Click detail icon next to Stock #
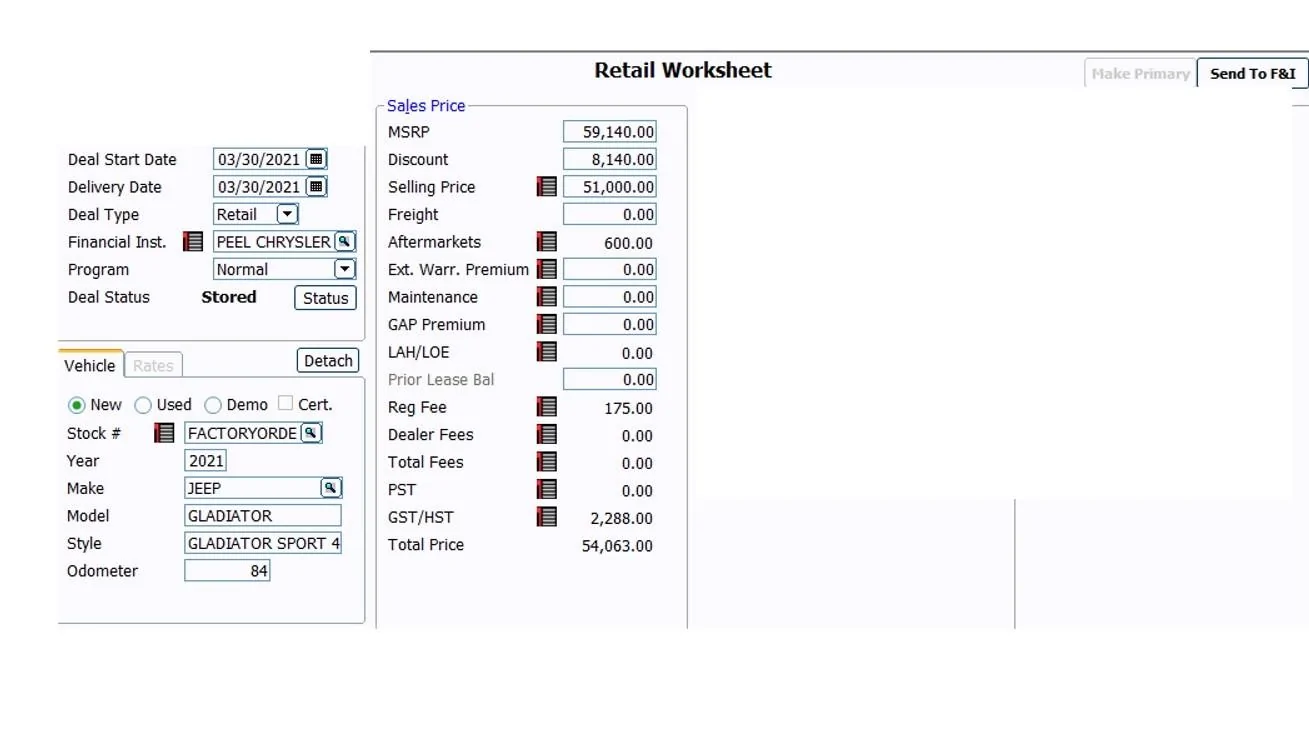This screenshot has width=1309, height=736. (x=164, y=433)
